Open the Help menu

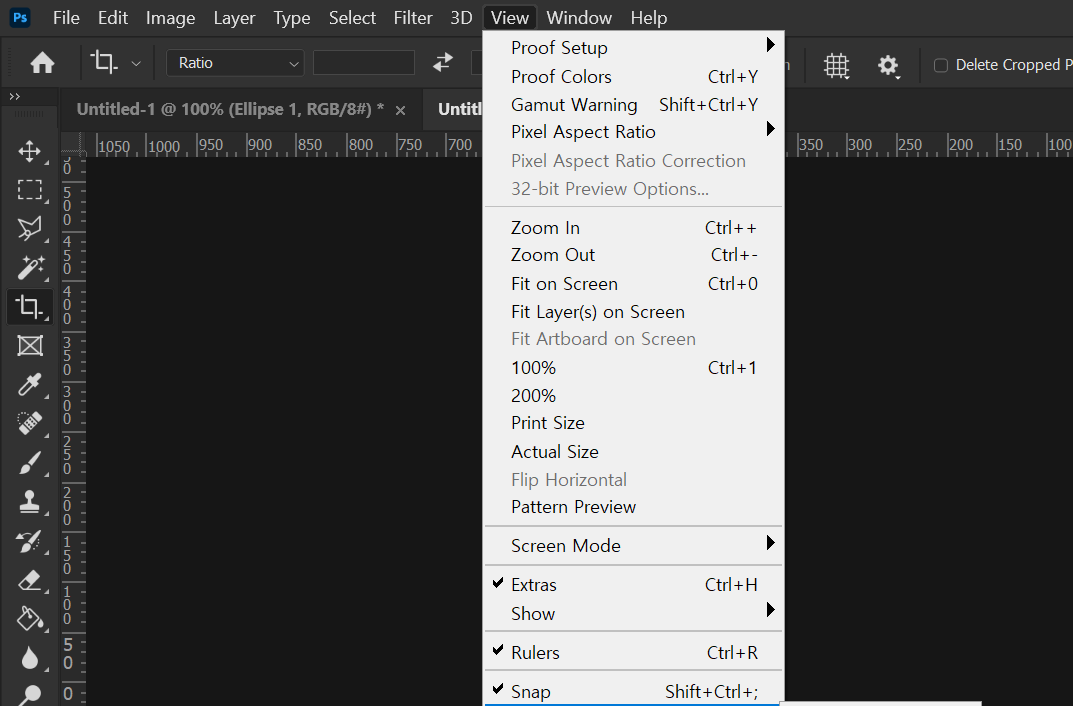(649, 18)
